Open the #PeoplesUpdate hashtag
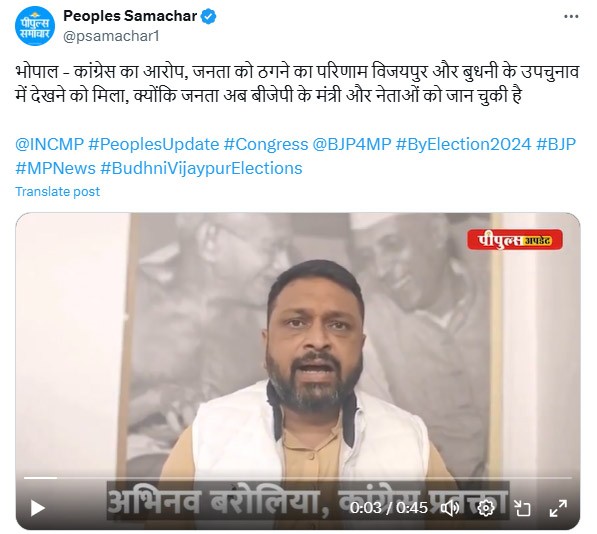Image resolution: width=597 pixels, height=534 pixels. click(x=153, y=145)
